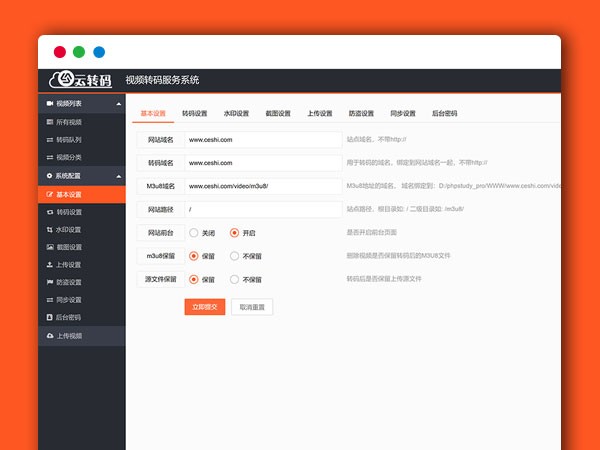
Task: Switch to the 转码设置 tab
Action: (x=194, y=113)
